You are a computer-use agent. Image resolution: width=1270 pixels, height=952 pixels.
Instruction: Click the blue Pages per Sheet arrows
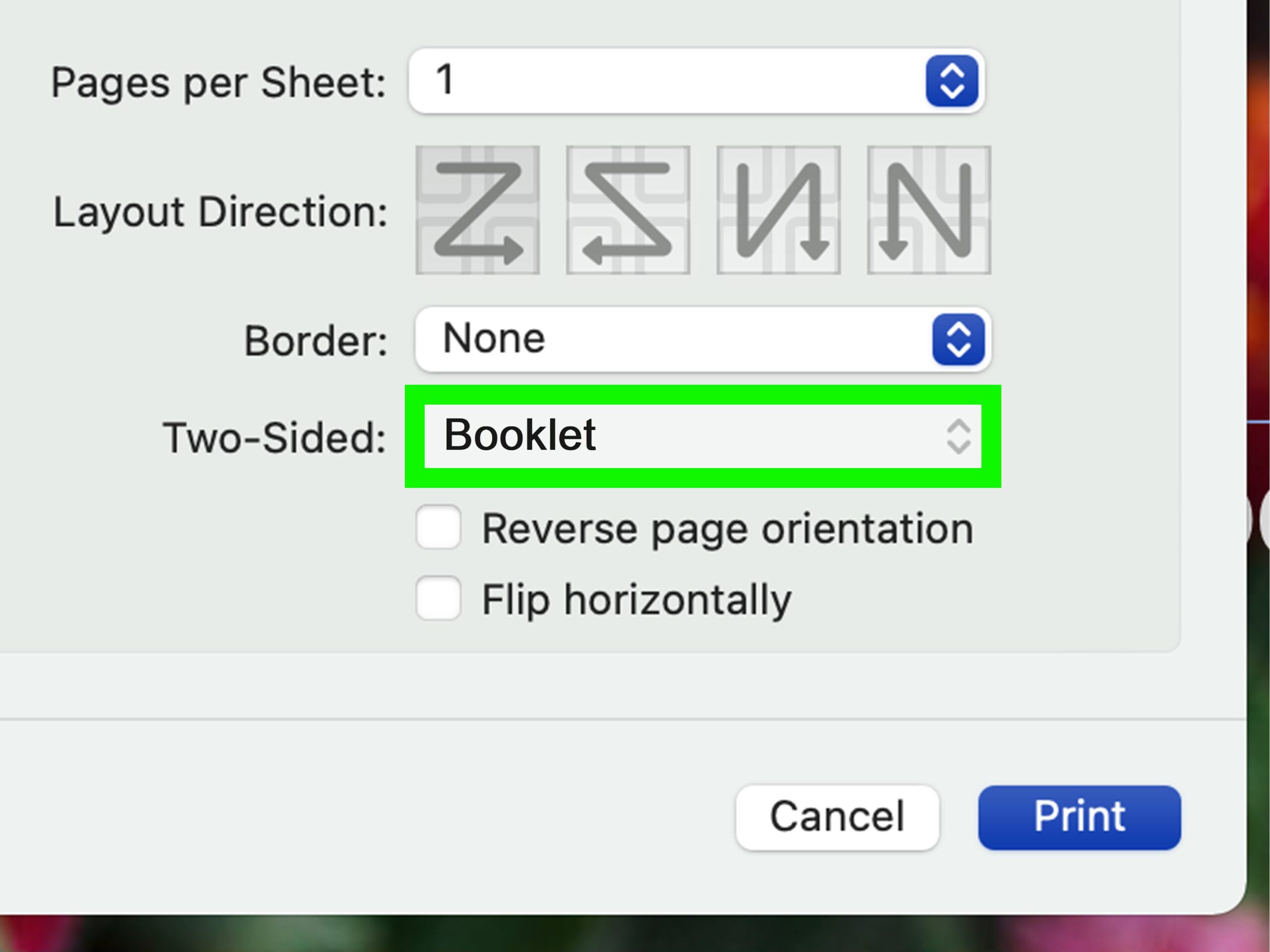(952, 81)
